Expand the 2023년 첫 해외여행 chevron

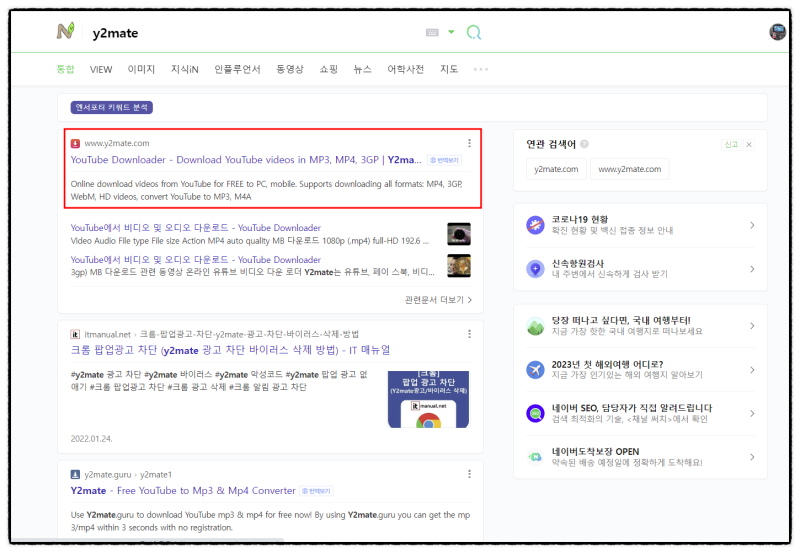[752, 370]
